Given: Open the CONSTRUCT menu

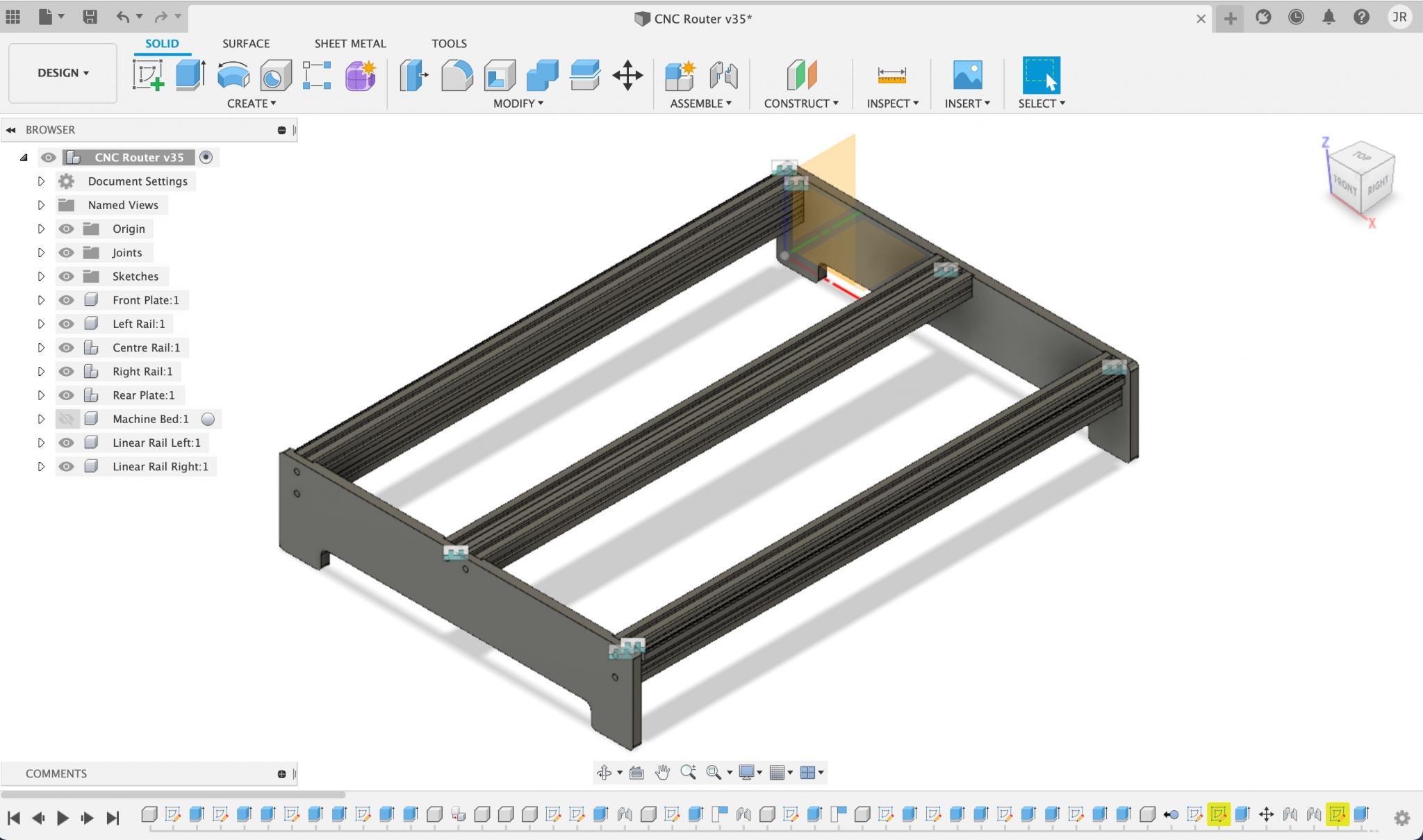Looking at the screenshot, I should [800, 103].
